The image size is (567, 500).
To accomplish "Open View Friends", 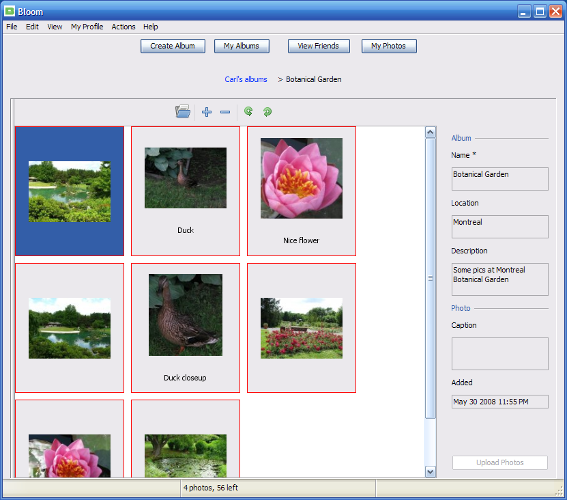I will click(319, 46).
